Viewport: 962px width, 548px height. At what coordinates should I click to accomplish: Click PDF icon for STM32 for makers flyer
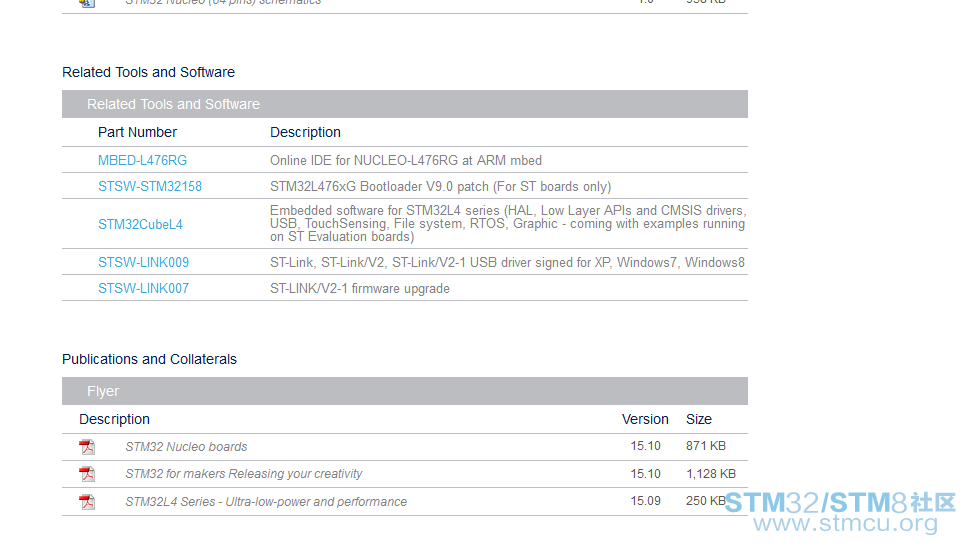87,474
